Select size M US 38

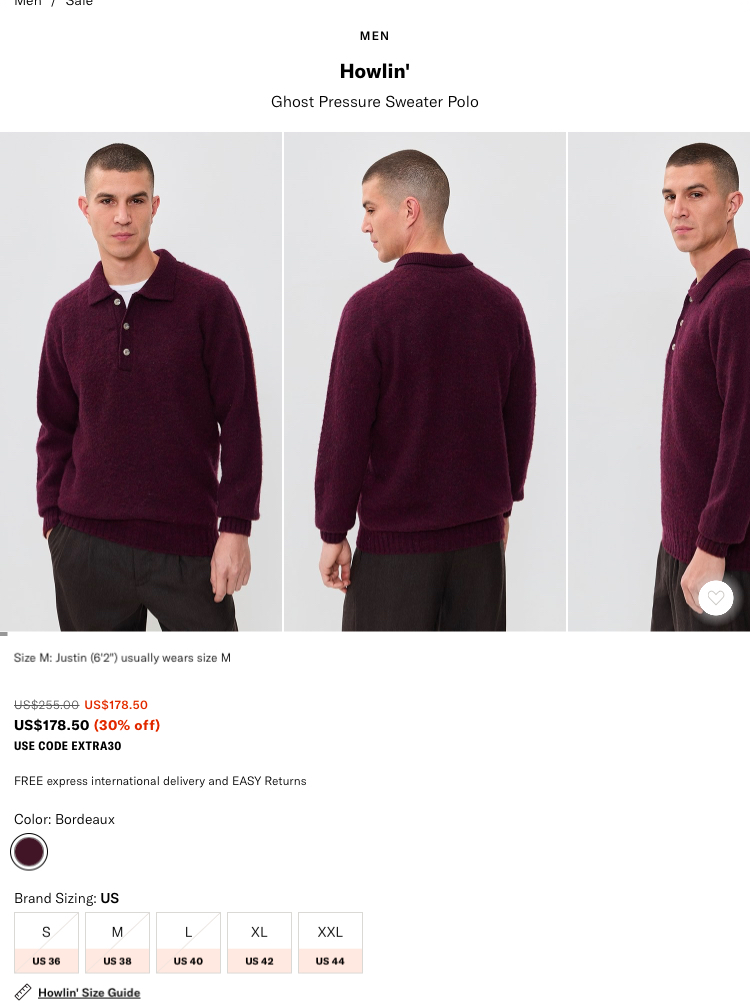pyautogui.click(x=117, y=942)
